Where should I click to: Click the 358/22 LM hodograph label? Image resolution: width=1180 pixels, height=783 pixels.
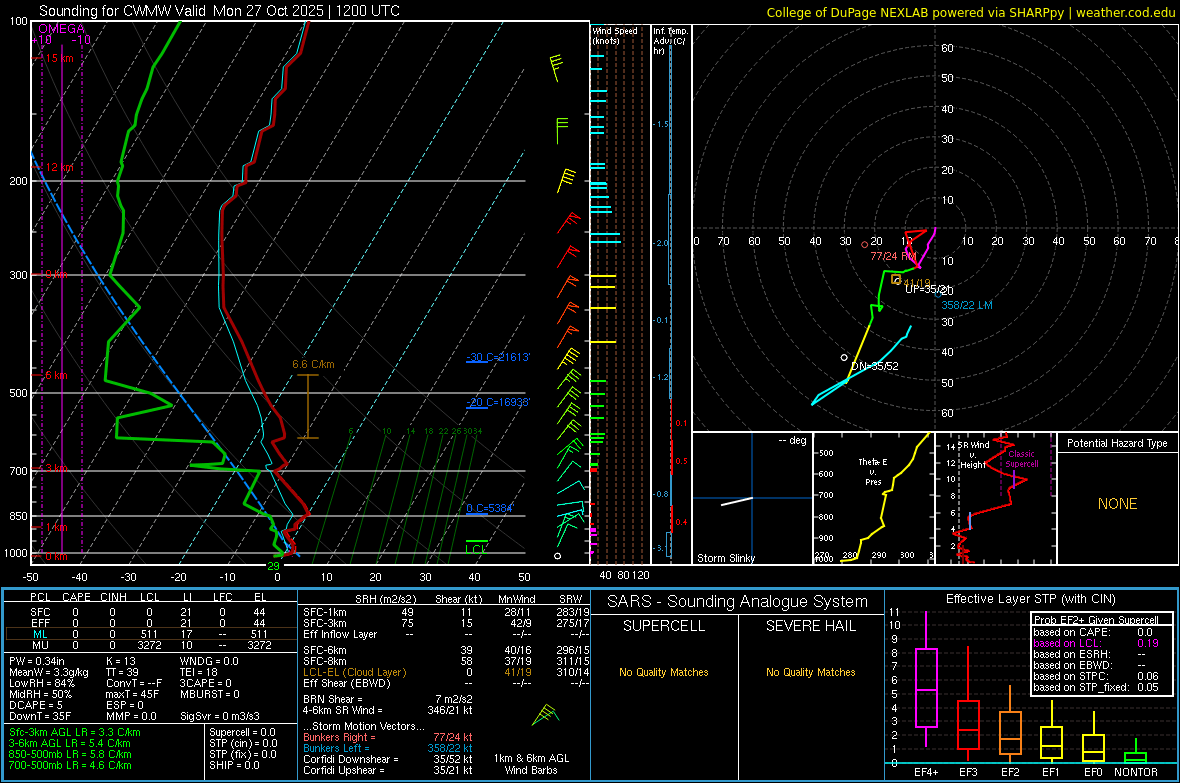(967, 305)
